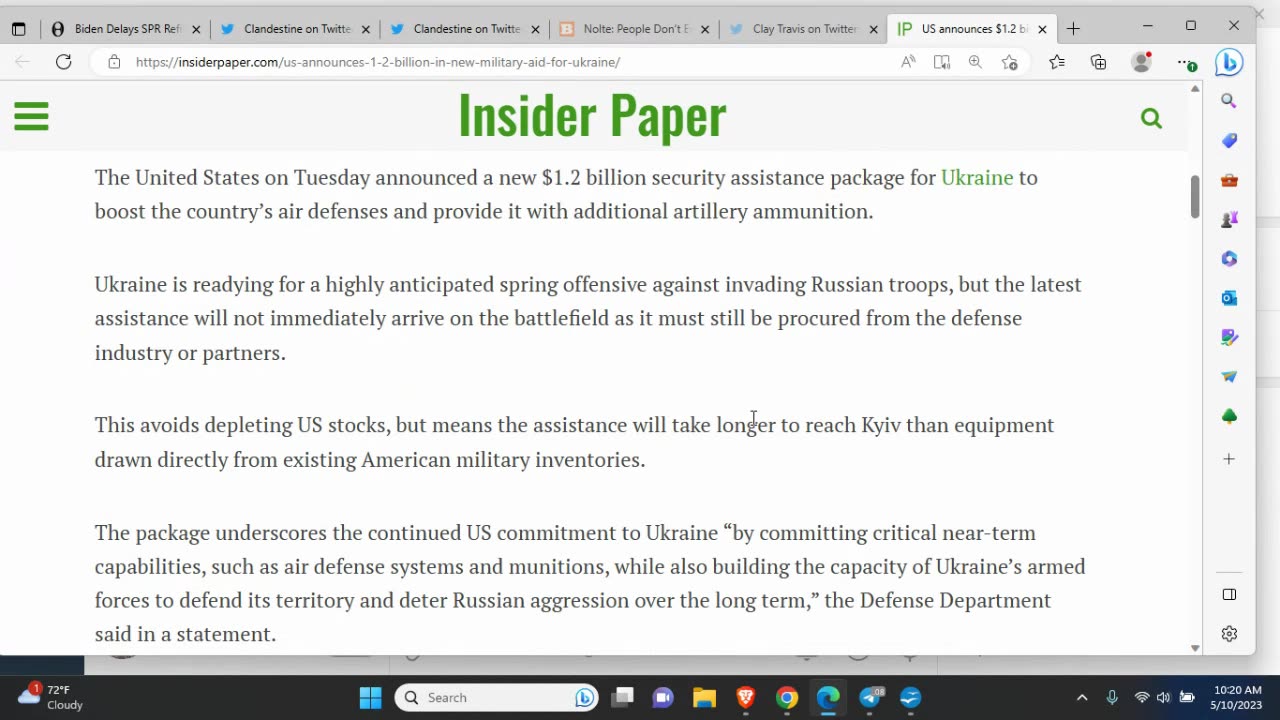Refresh the page
The height and width of the screenshot is (720, 1280).
pos(63,62)
